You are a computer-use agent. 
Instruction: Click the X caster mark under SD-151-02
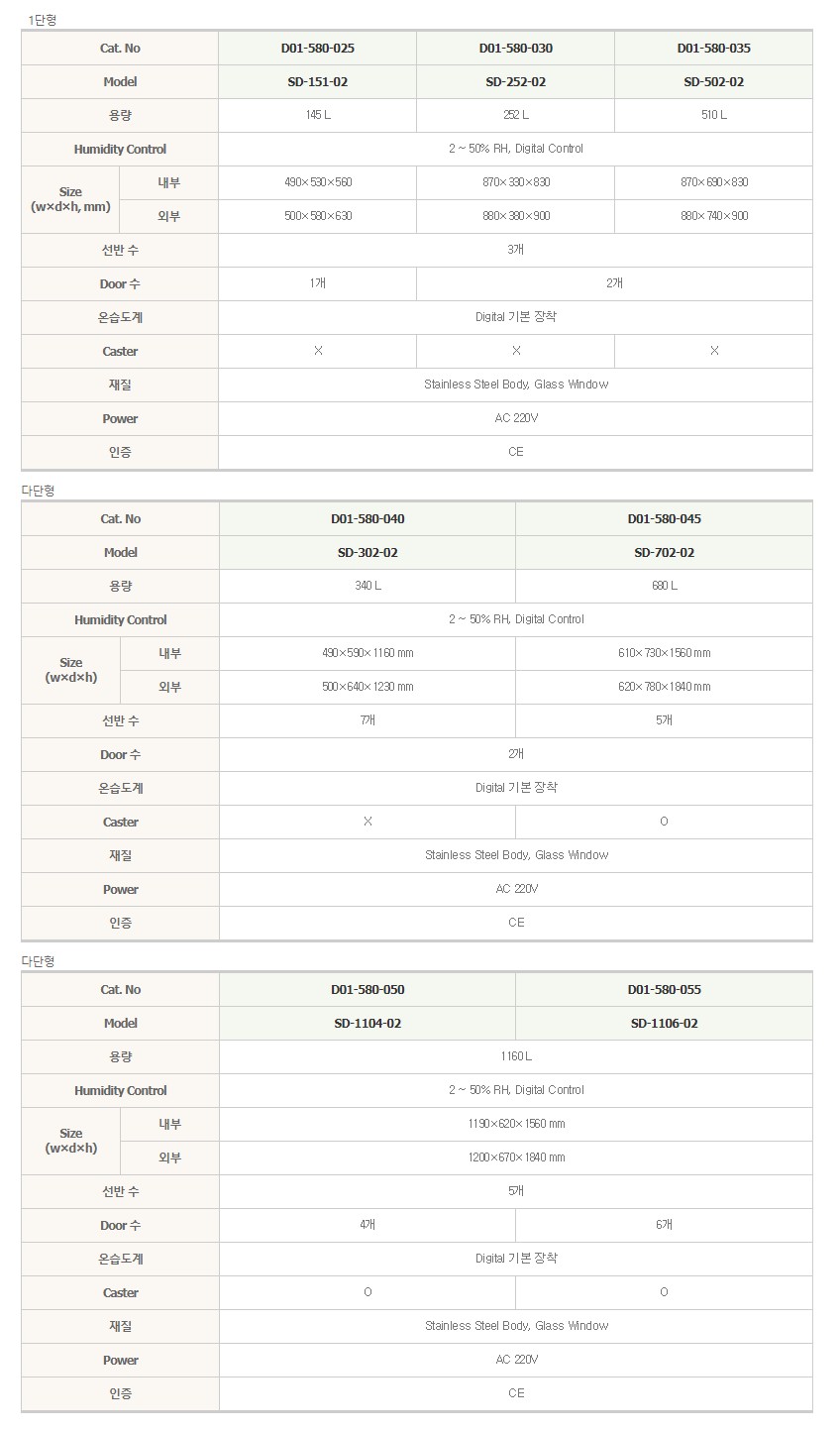(317, 351)
